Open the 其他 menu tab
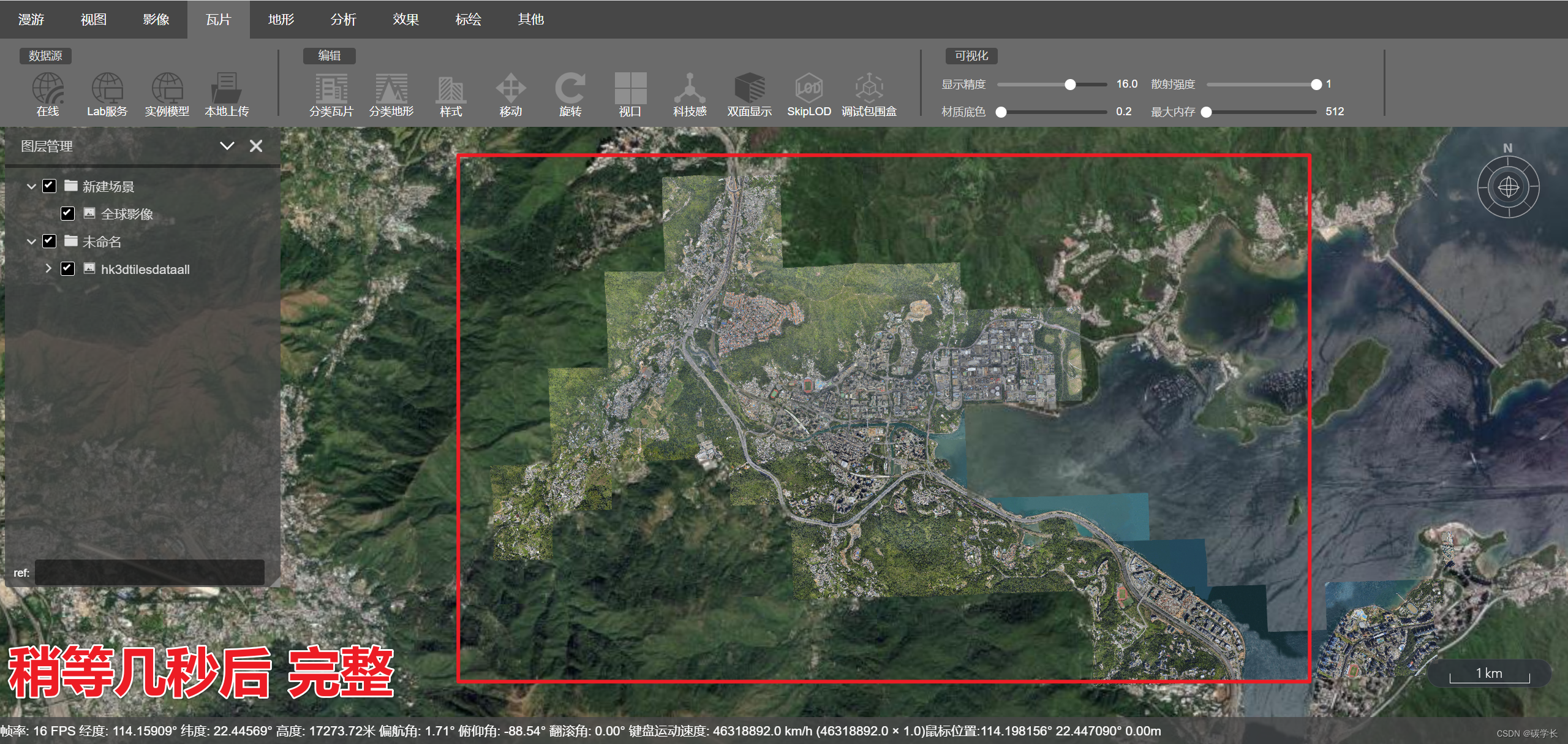The height and width of the screenshot is (744, 1568). click(531, 20)
